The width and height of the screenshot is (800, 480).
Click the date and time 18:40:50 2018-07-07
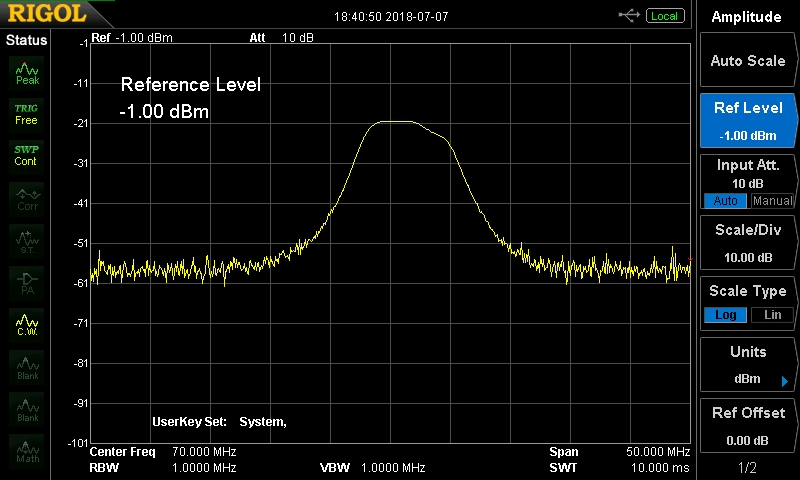tap(391, 17)
